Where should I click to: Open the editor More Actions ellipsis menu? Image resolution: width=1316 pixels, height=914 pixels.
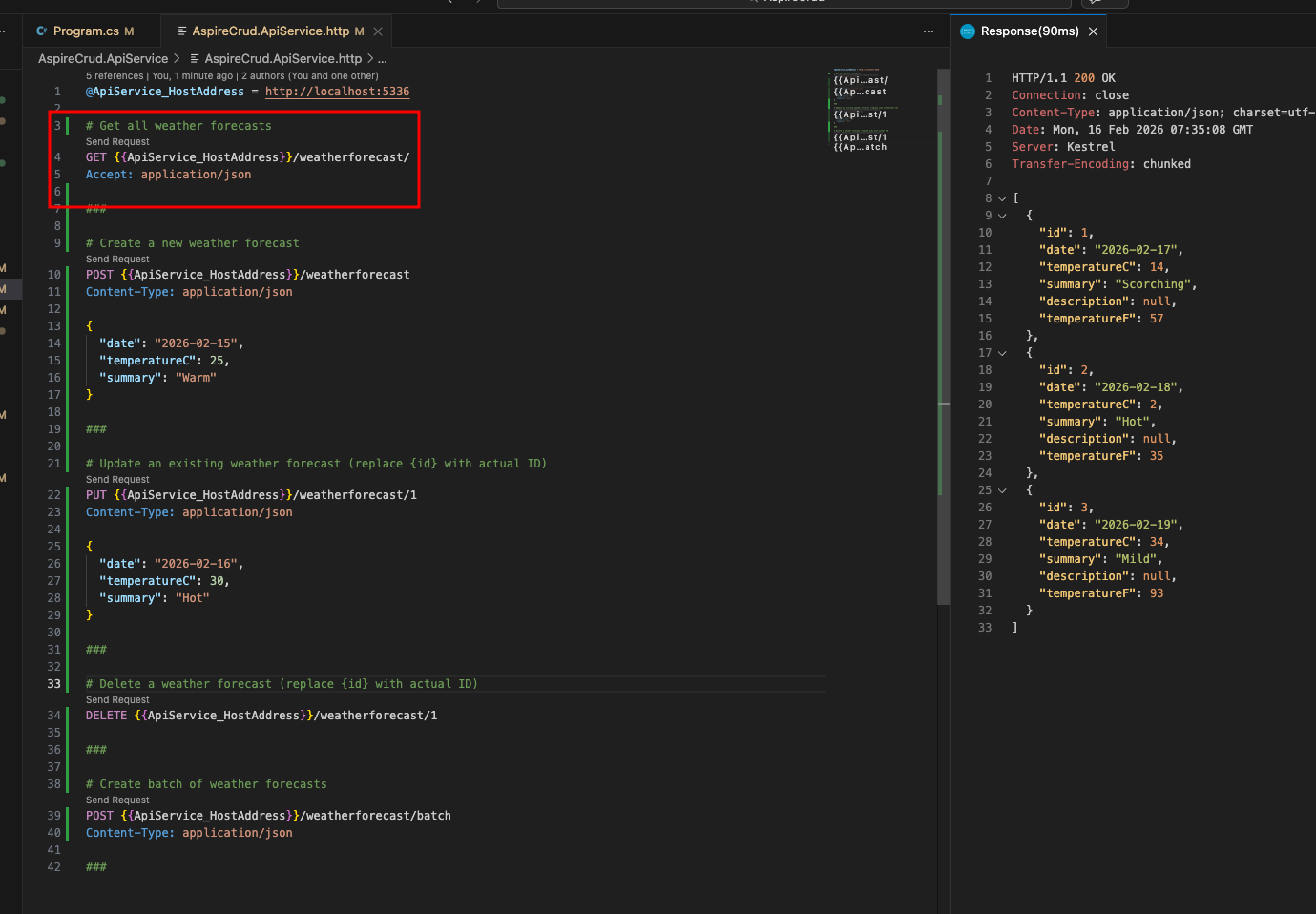pyautogui.click(x=929, y=31)
